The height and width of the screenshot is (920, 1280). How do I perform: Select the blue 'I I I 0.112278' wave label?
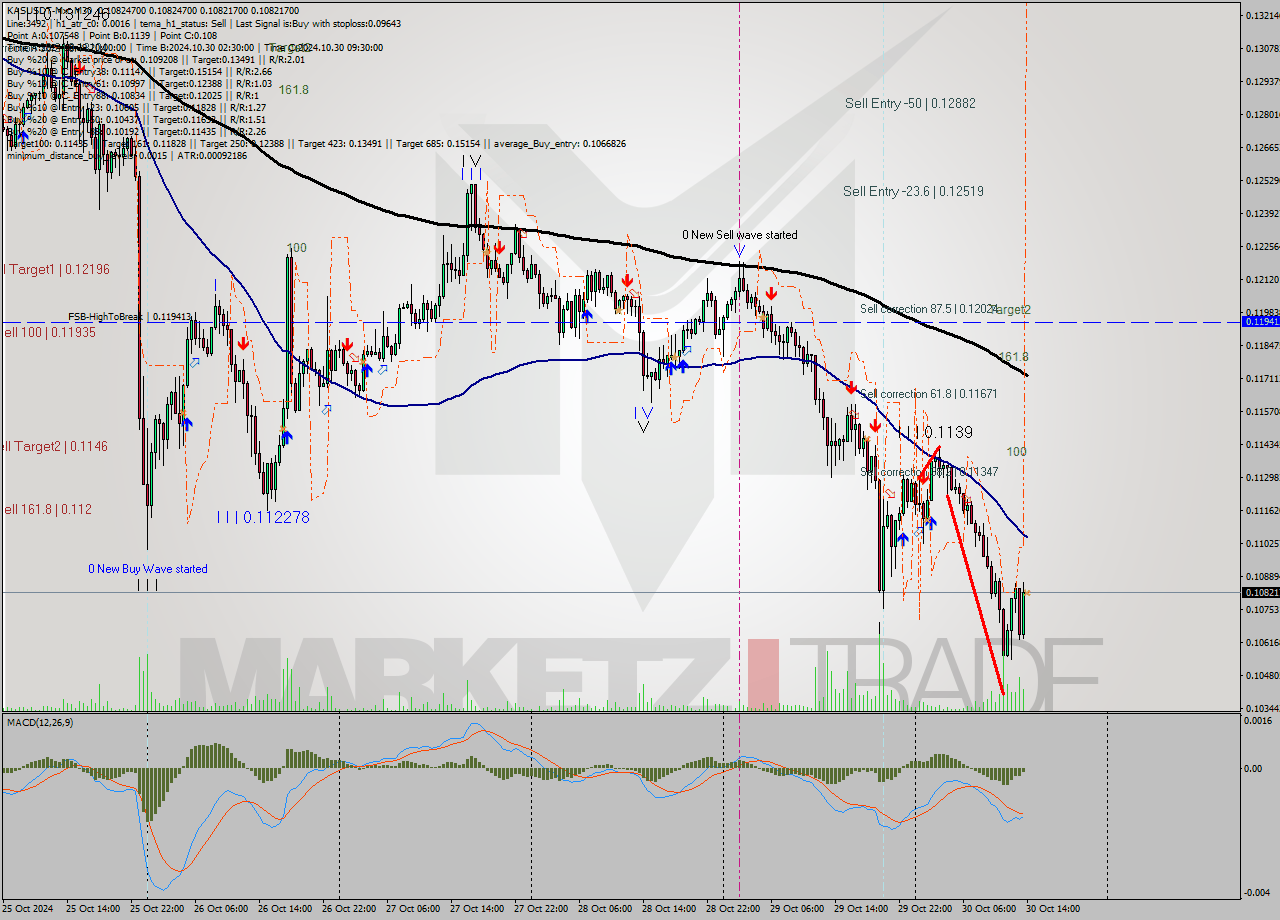coord(263,517)
